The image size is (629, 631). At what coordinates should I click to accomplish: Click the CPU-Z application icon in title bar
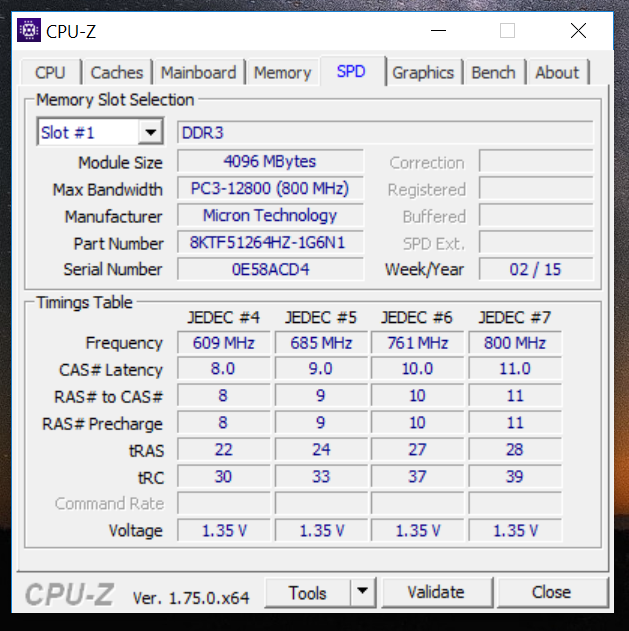(x=29, y=30)
